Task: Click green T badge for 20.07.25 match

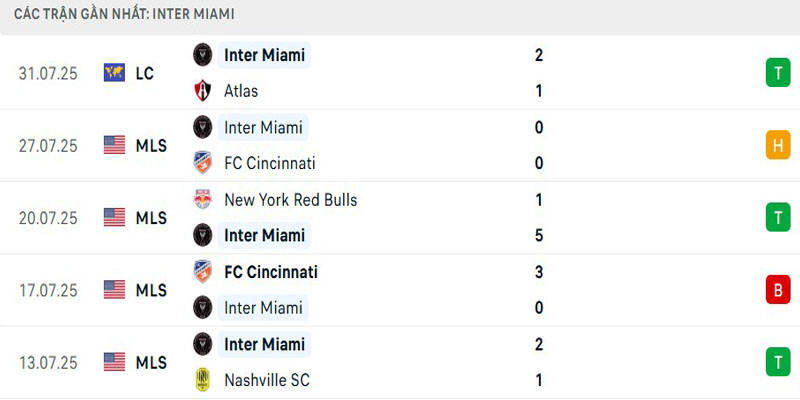Action: pos(778,217)
